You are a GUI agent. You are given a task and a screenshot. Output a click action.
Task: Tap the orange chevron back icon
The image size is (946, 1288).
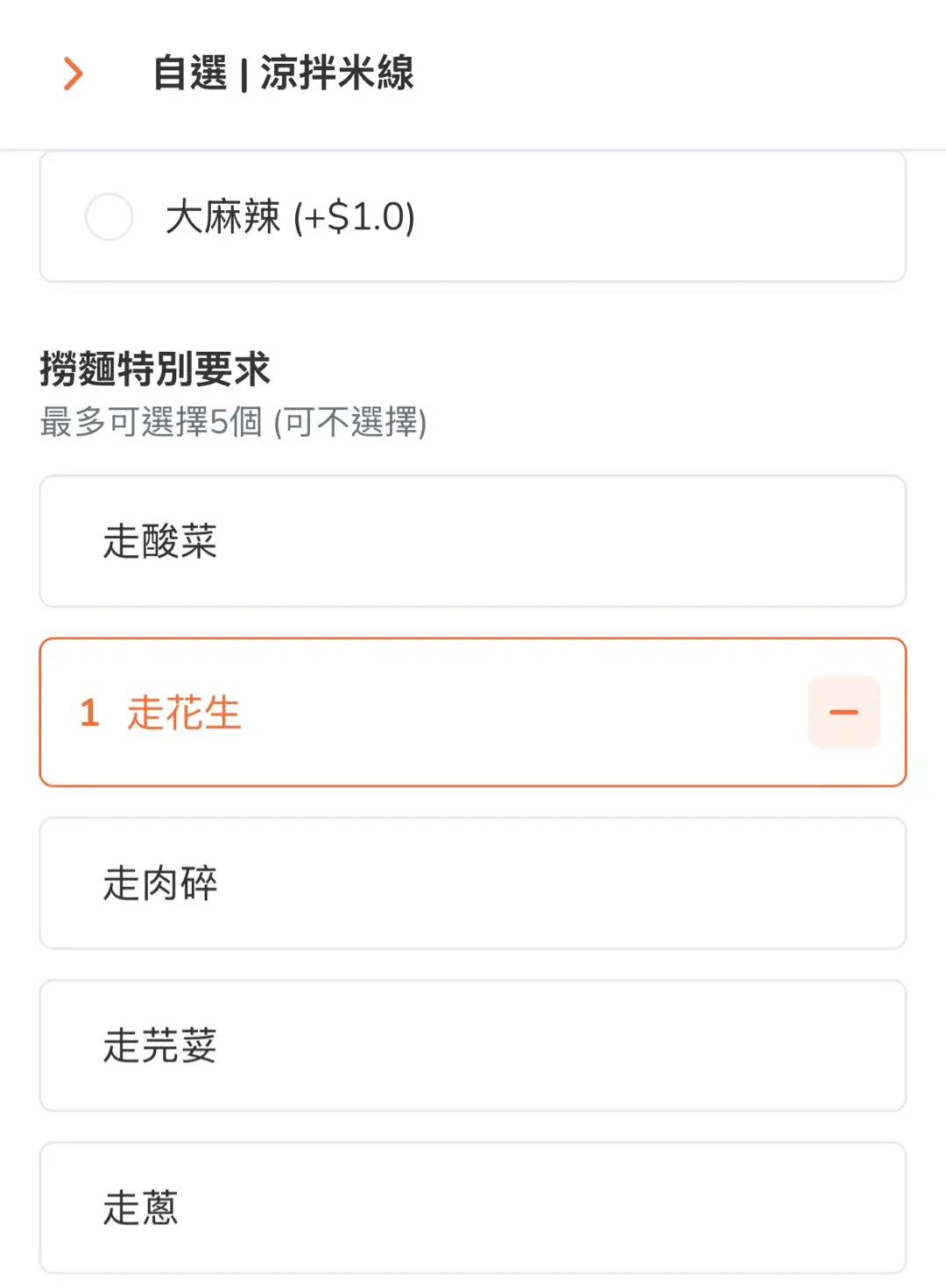[74, 74]
